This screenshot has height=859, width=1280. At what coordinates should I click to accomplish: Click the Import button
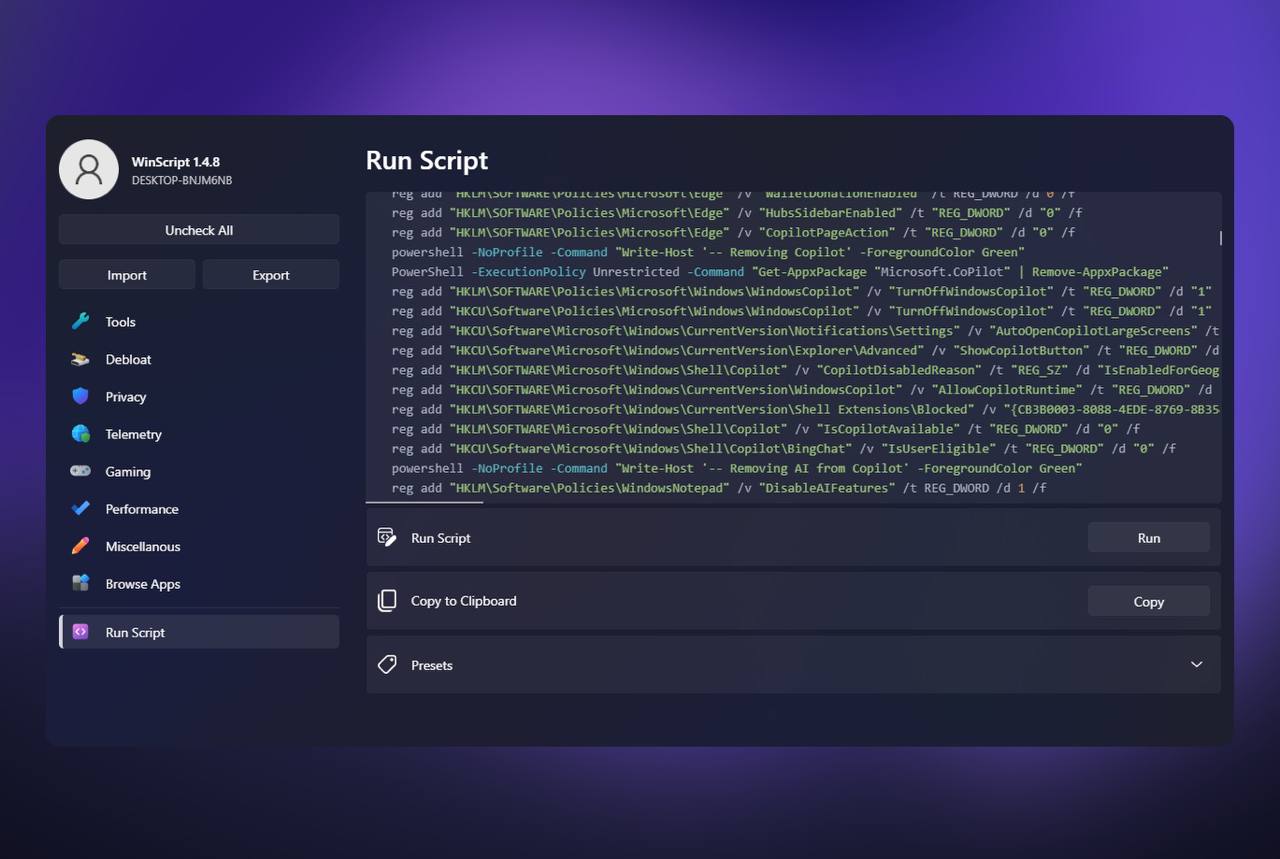[x=127, y=275]
